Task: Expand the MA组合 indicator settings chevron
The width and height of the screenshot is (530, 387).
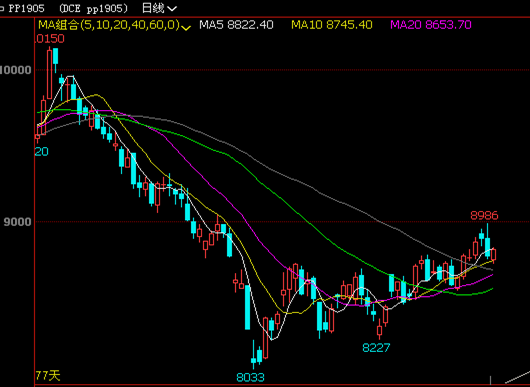Action: (186, 27)
